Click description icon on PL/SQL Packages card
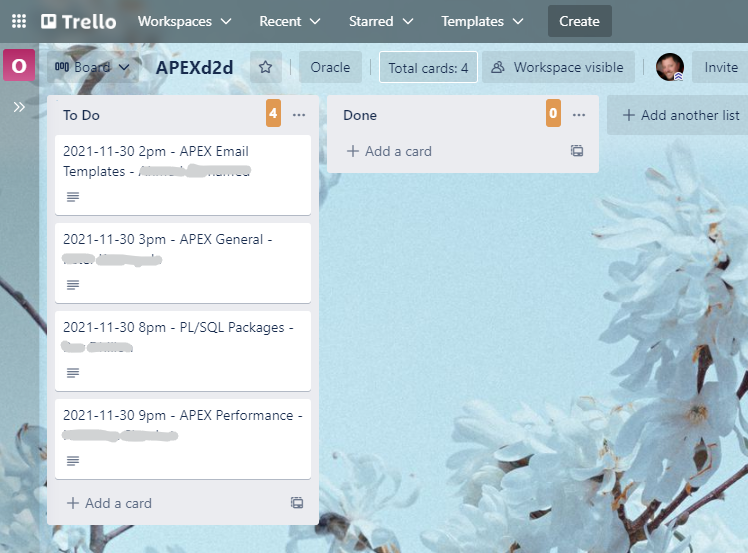Screen dimensions: 748x553 coord(73,373)
